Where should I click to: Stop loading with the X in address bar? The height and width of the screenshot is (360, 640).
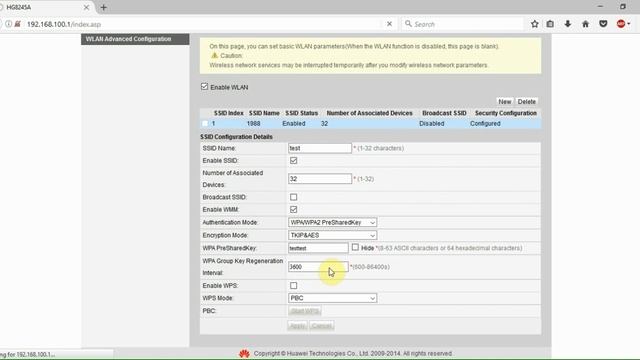389,24
